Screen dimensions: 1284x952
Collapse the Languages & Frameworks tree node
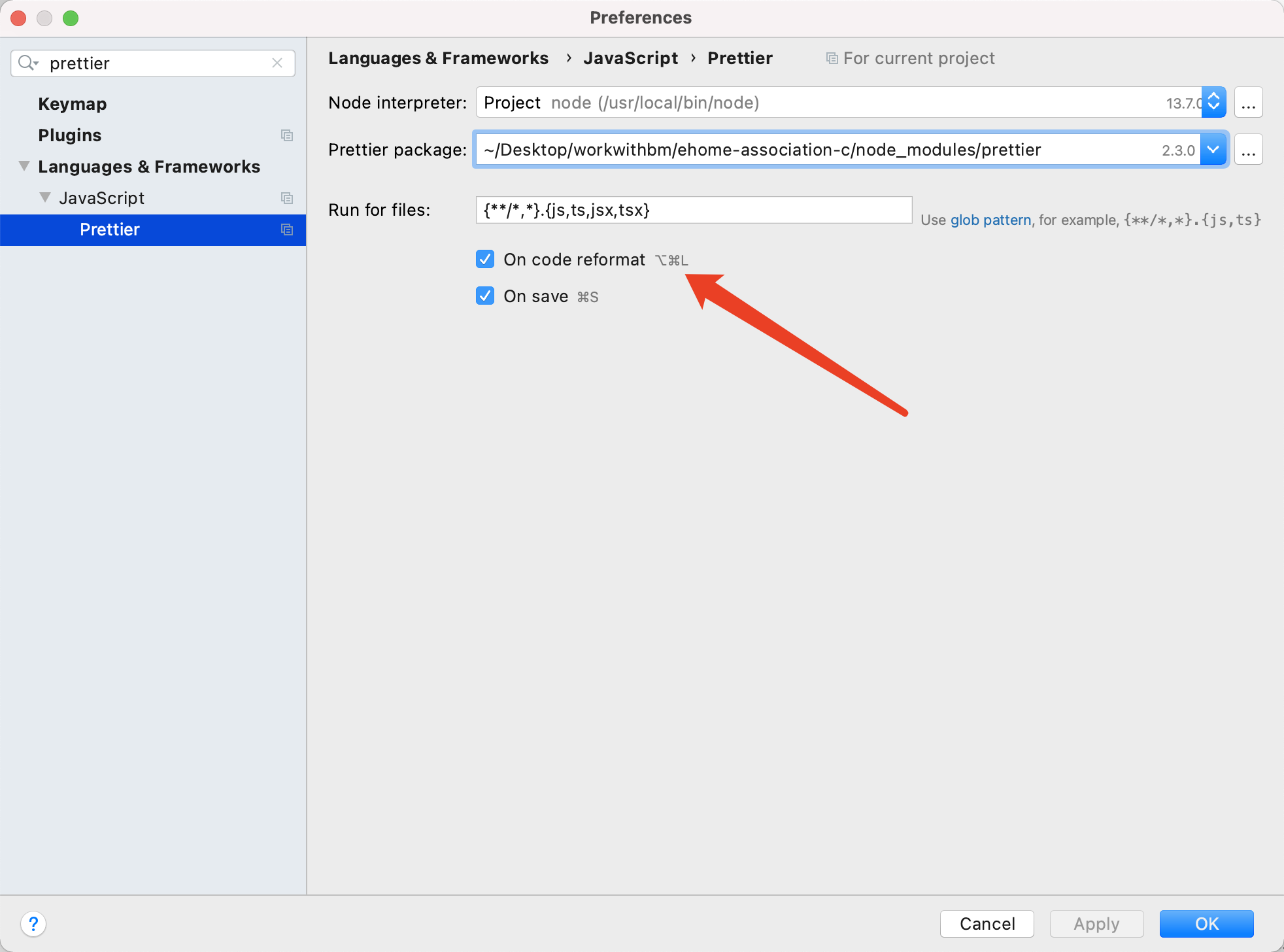coord(24,166)
